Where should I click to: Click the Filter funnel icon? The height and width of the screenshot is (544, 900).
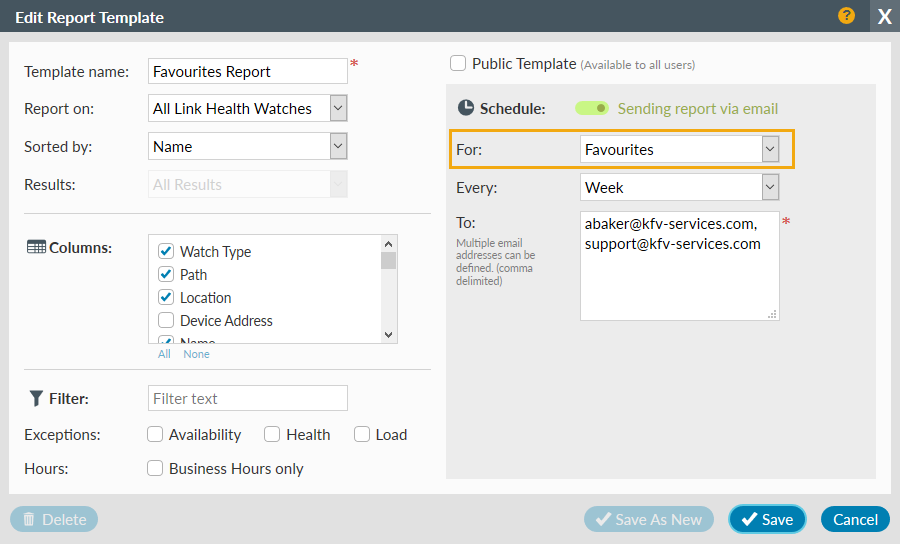pyautogui.click(x=35, y=398)
